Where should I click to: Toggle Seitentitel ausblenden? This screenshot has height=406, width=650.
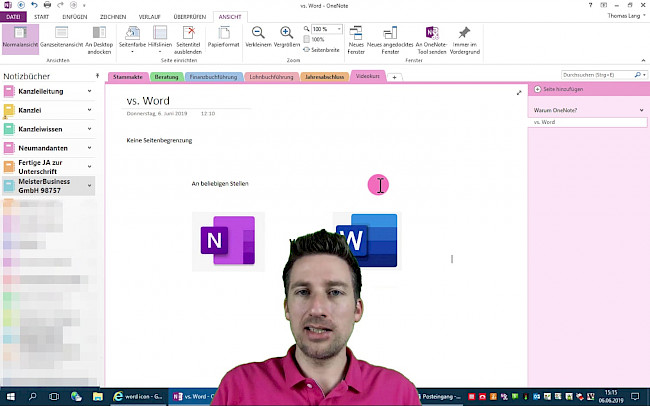coord(188,38)
